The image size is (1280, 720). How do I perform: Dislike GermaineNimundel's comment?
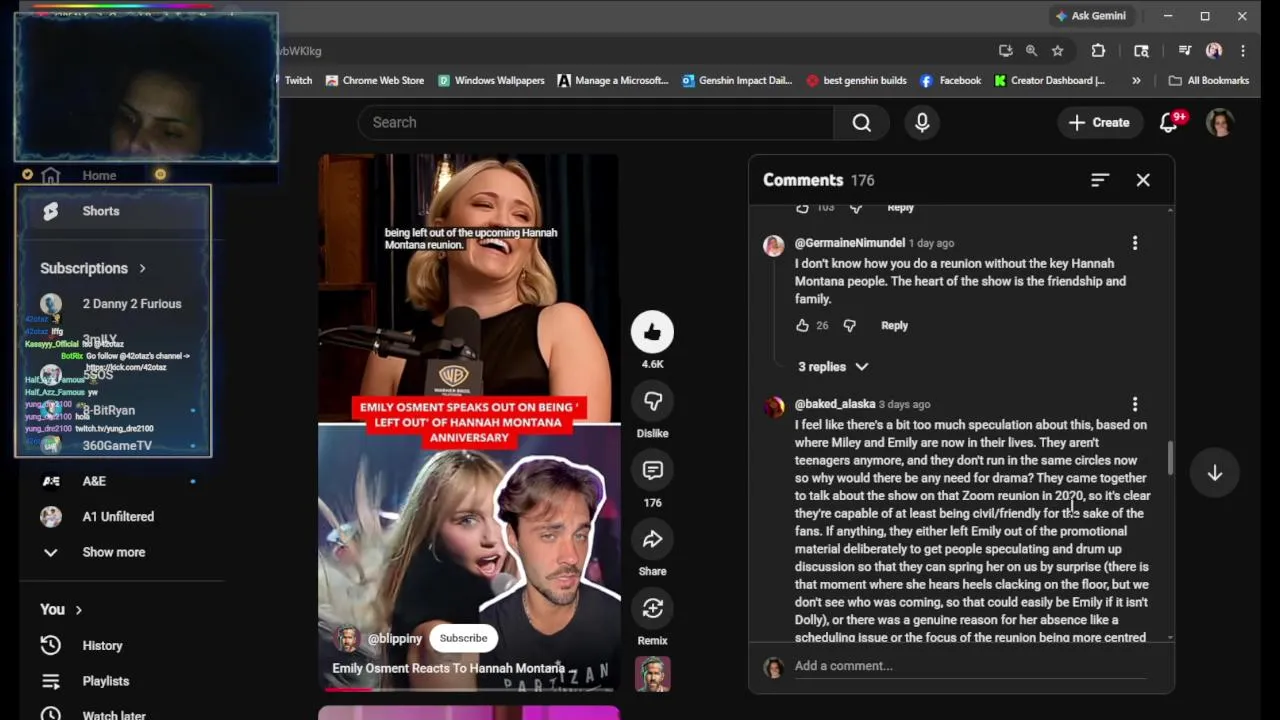click(849, 325)
